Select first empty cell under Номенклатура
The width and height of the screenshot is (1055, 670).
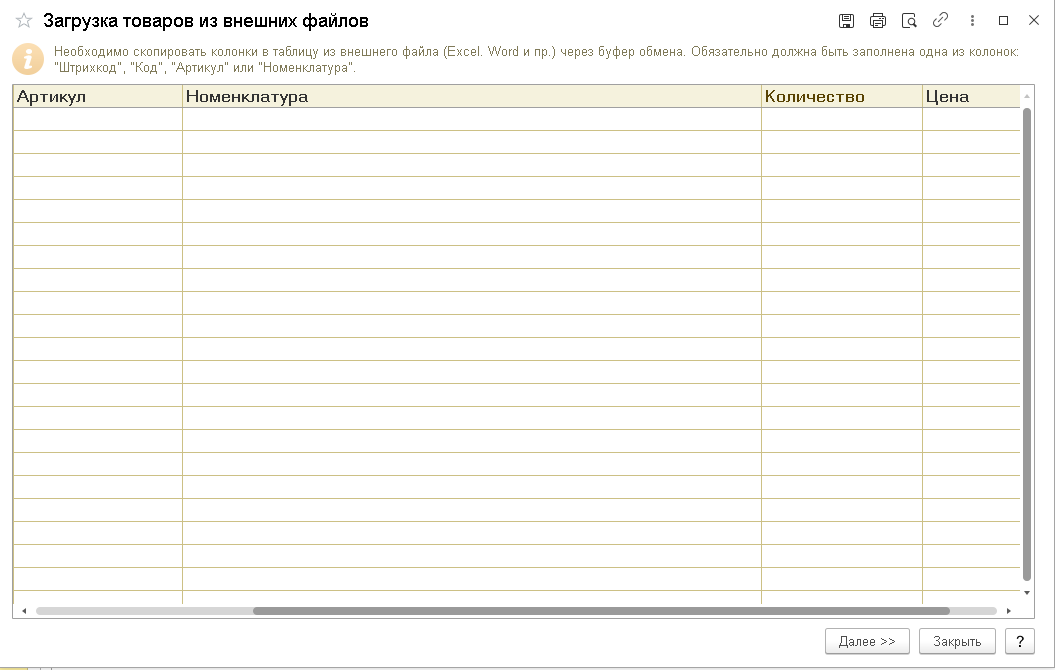[471, 119]
